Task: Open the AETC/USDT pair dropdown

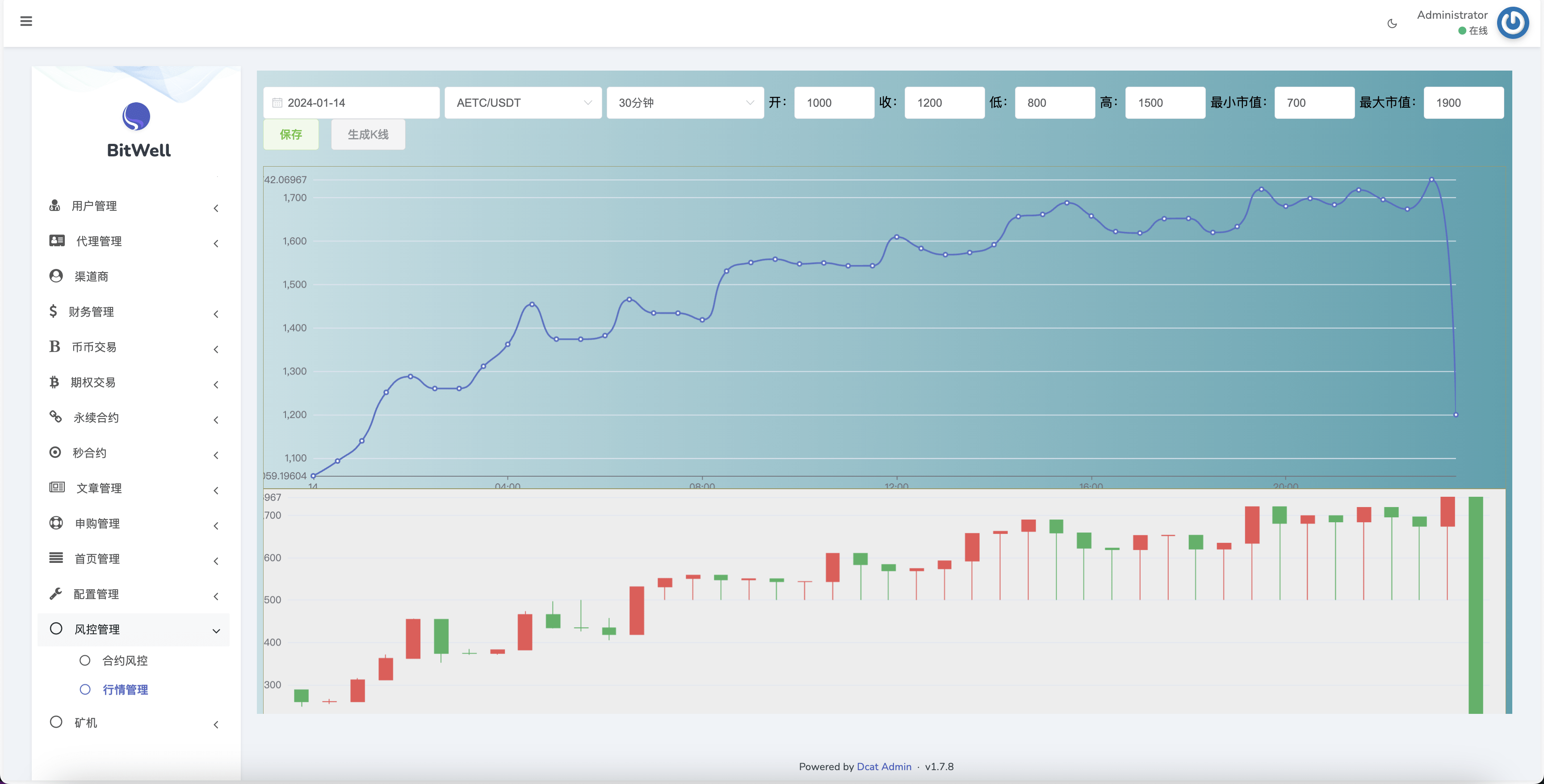Action: click(x=523, y=102)
